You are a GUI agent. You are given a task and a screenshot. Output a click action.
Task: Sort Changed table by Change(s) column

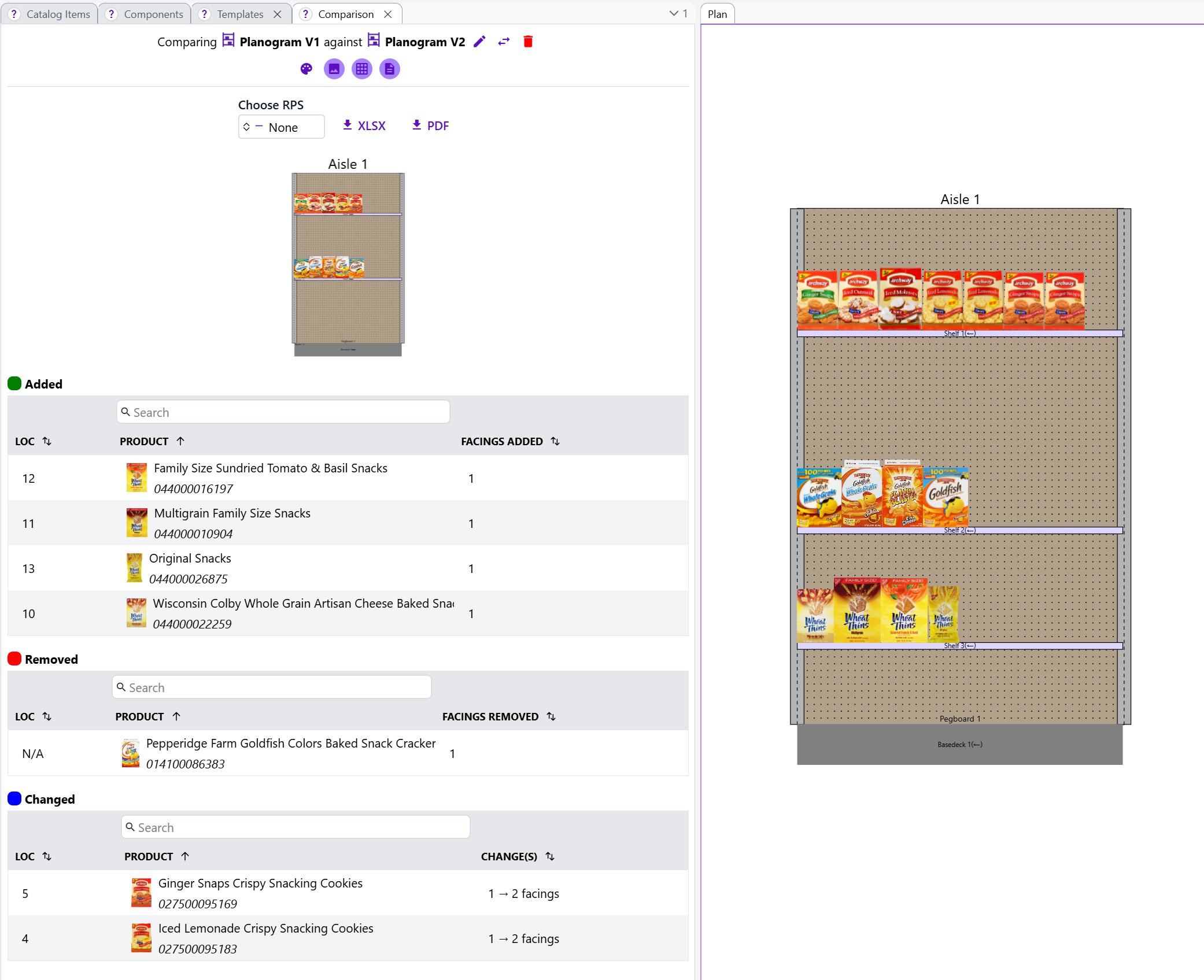tap(550, 856)
